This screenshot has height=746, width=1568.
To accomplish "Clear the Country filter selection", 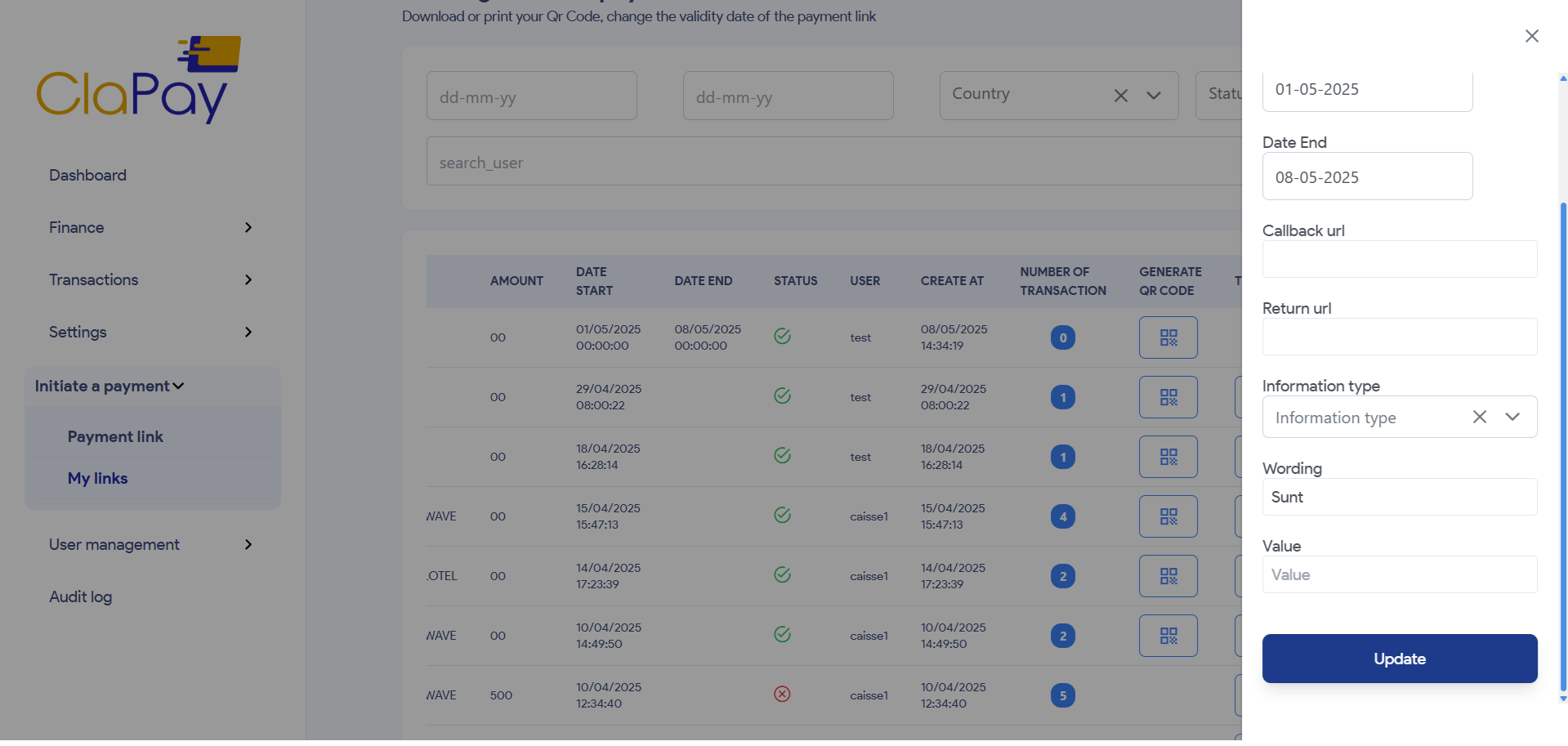I will (1120, 96).
